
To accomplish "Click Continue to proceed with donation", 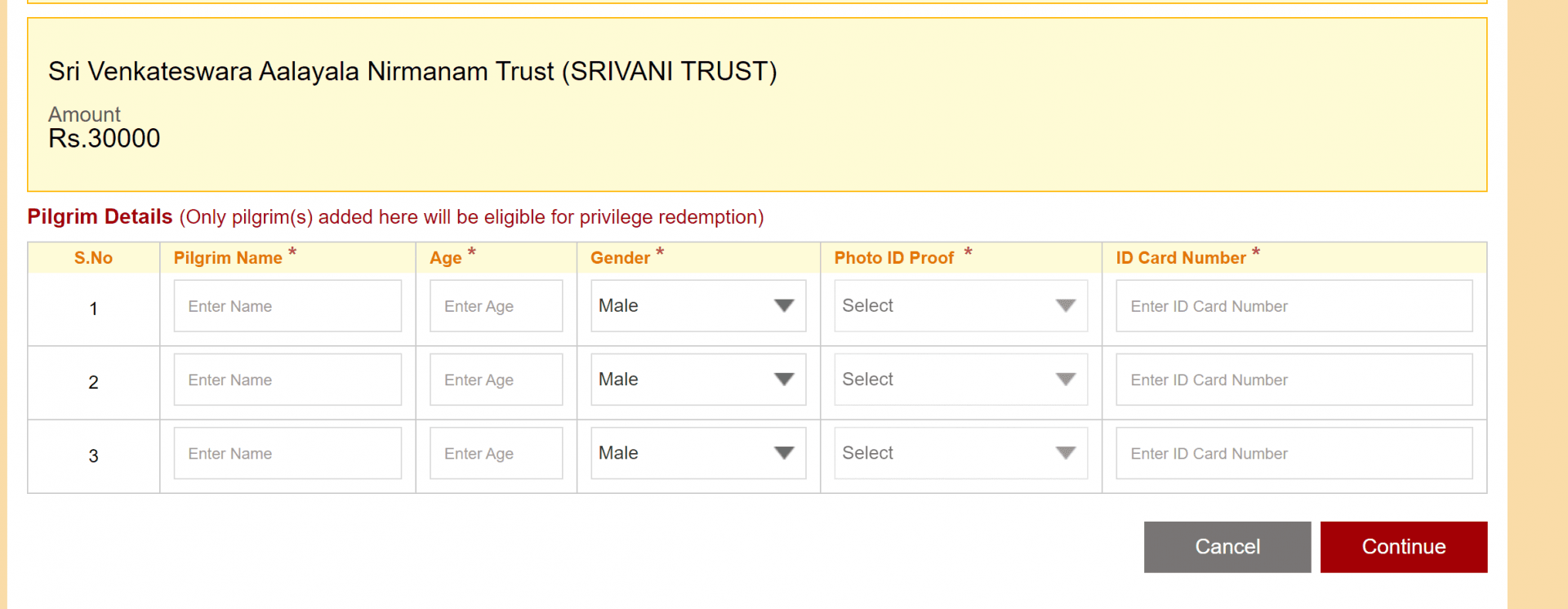I will (1403, 546).
